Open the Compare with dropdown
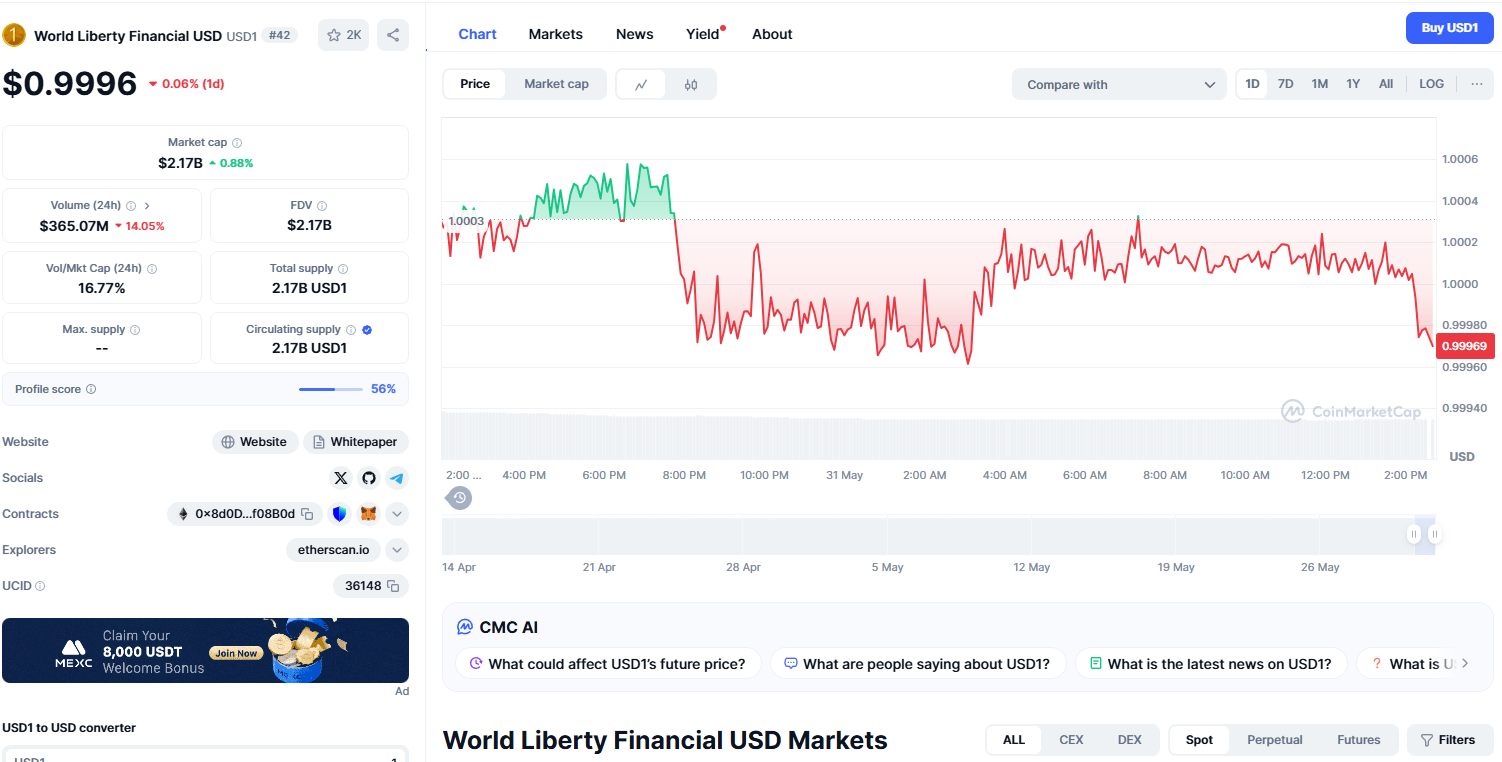Viewport: 1502px width, 762px height. point(1118,84)
